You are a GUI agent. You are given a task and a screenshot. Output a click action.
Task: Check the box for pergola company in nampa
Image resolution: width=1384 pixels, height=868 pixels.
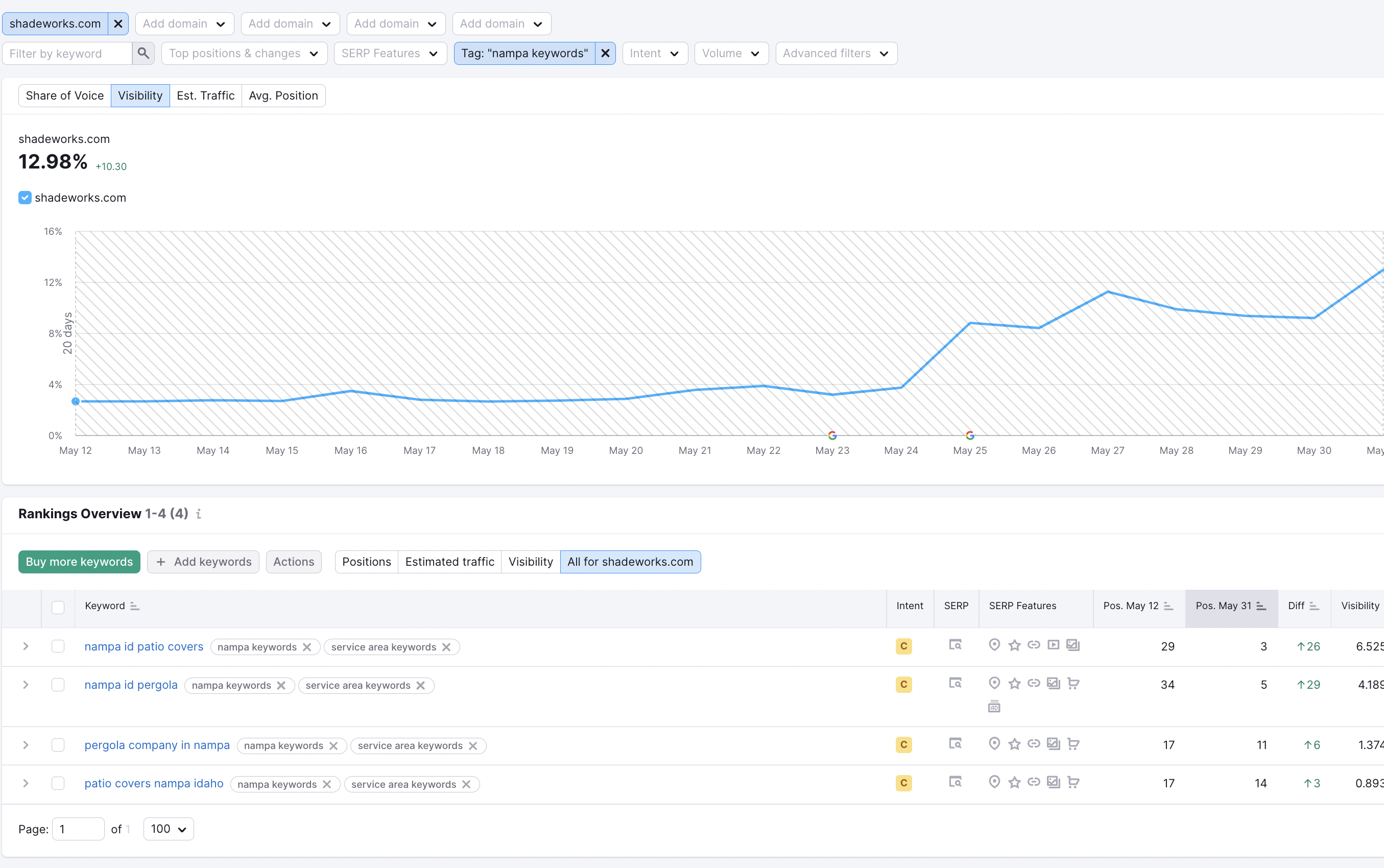tap(58, 745)
